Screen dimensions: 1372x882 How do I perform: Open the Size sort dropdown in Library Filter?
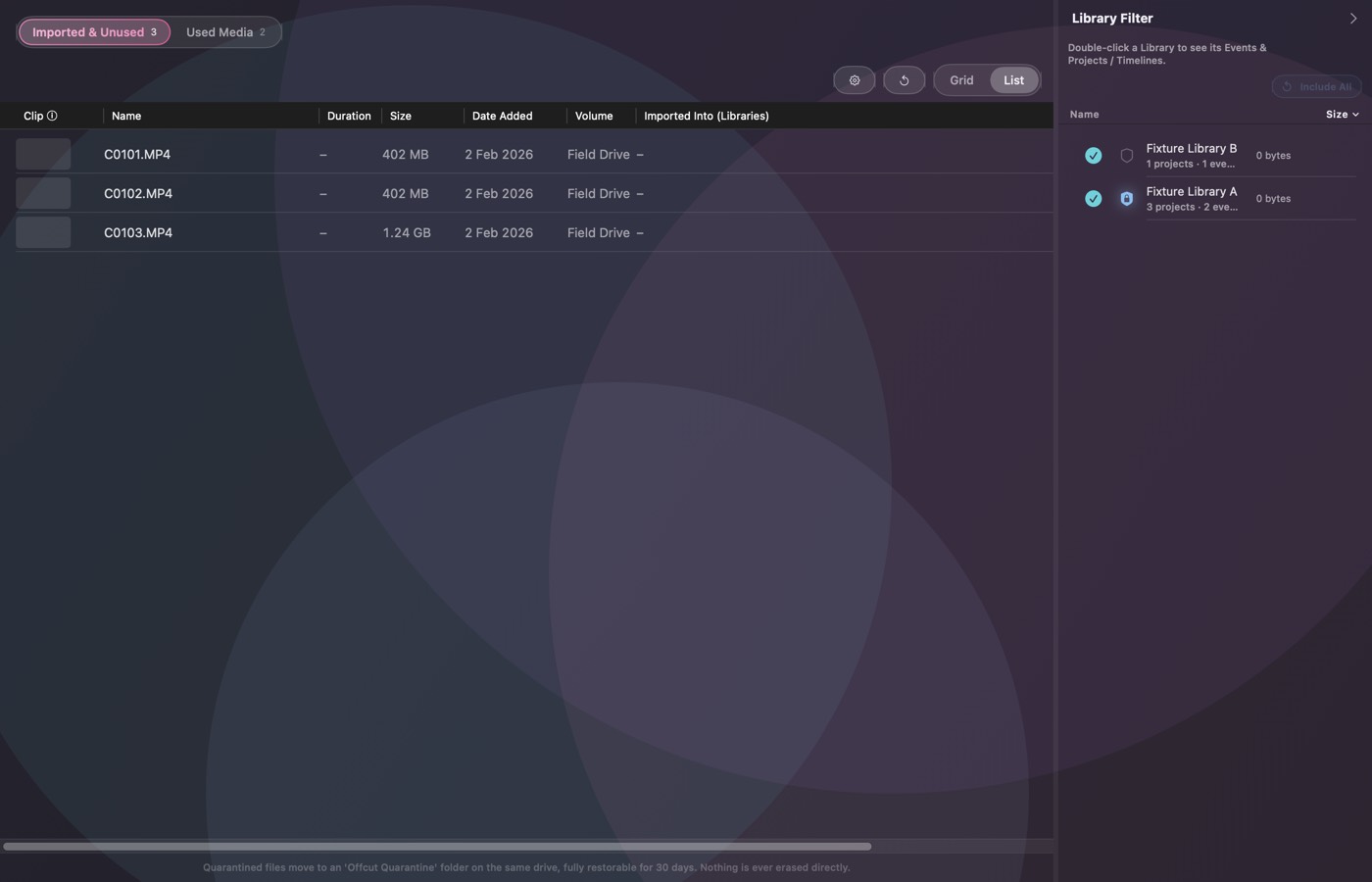pos(1342,115)
